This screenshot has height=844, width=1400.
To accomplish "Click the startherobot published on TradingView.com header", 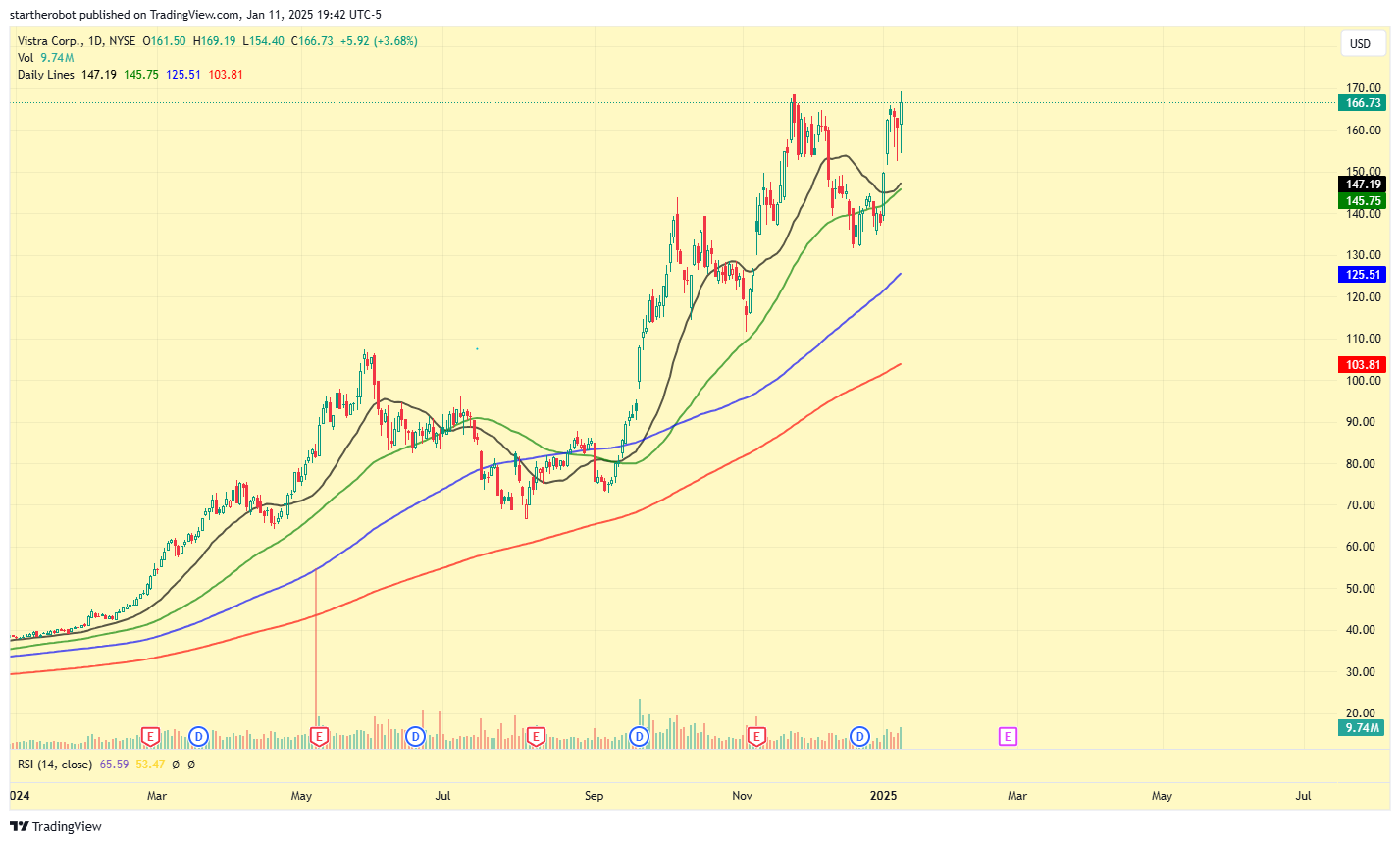I will (x=196, y=15).
